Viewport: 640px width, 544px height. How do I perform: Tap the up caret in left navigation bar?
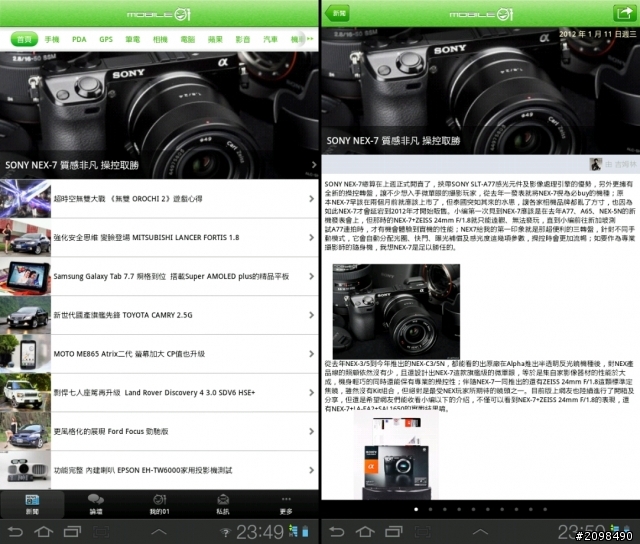click(159, 532)
